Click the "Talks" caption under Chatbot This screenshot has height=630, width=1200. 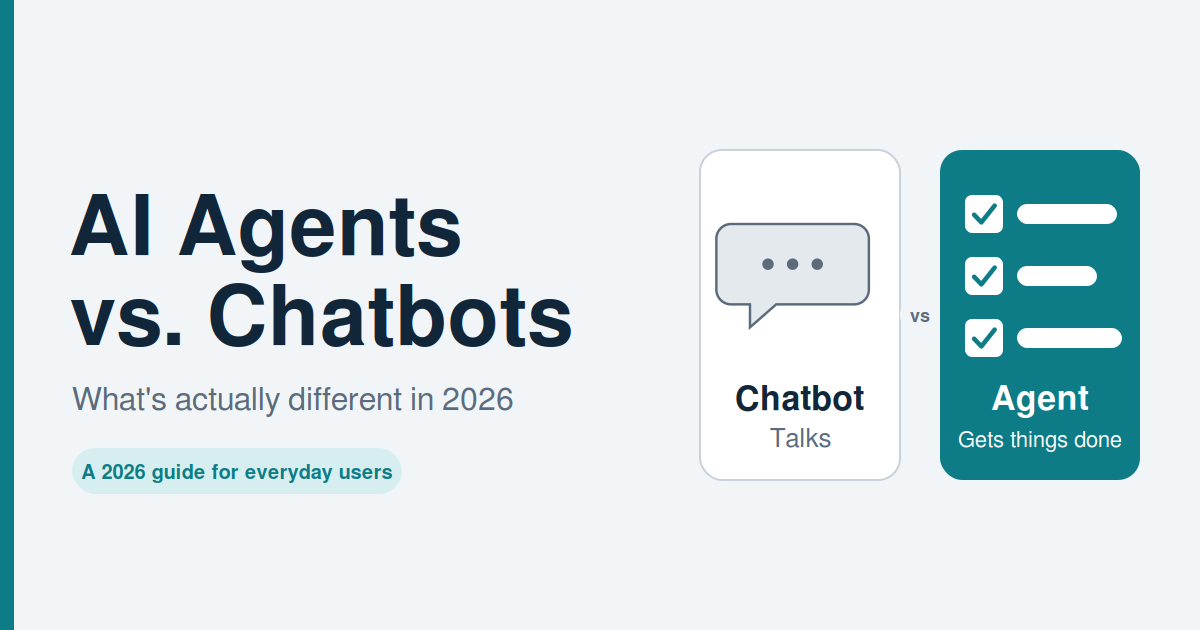800,438
